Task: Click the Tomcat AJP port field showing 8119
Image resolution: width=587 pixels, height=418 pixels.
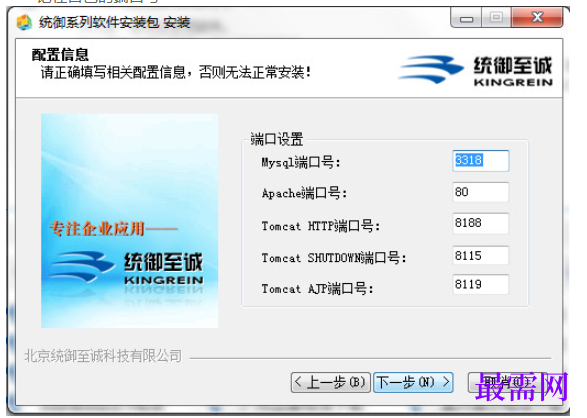Action: click(x=481, y=284)
